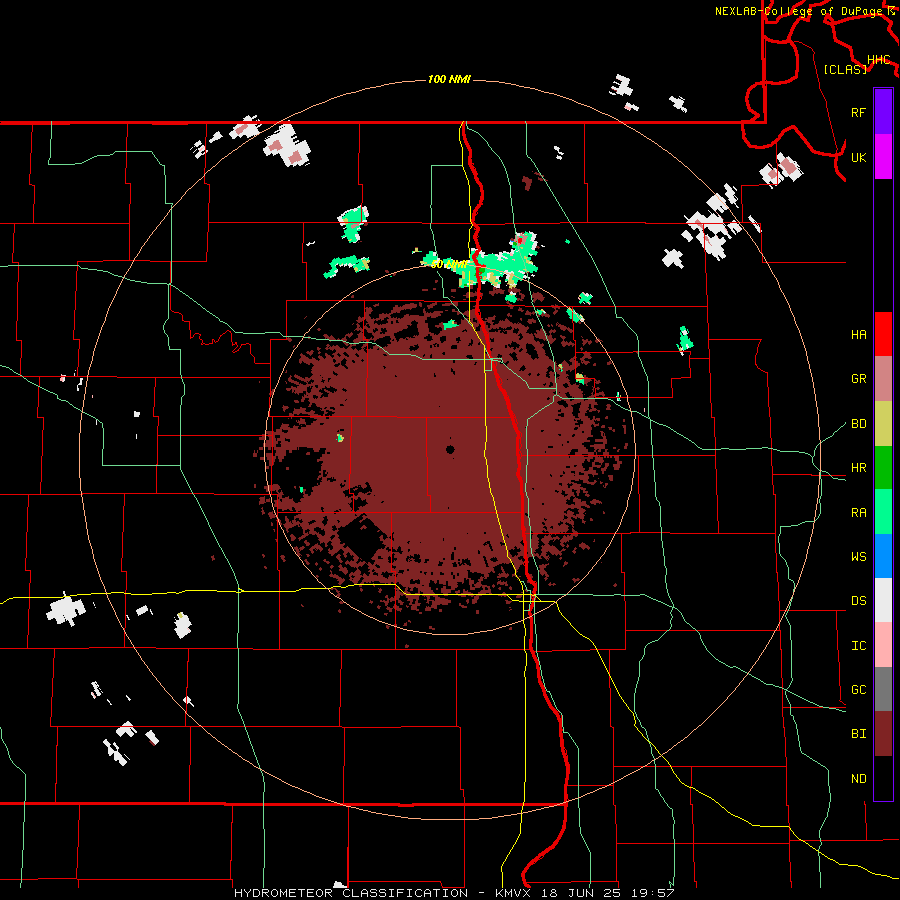The image size is (900, 900).
Task: Click the "[CLAS]" label
Action: pos(845,69)
